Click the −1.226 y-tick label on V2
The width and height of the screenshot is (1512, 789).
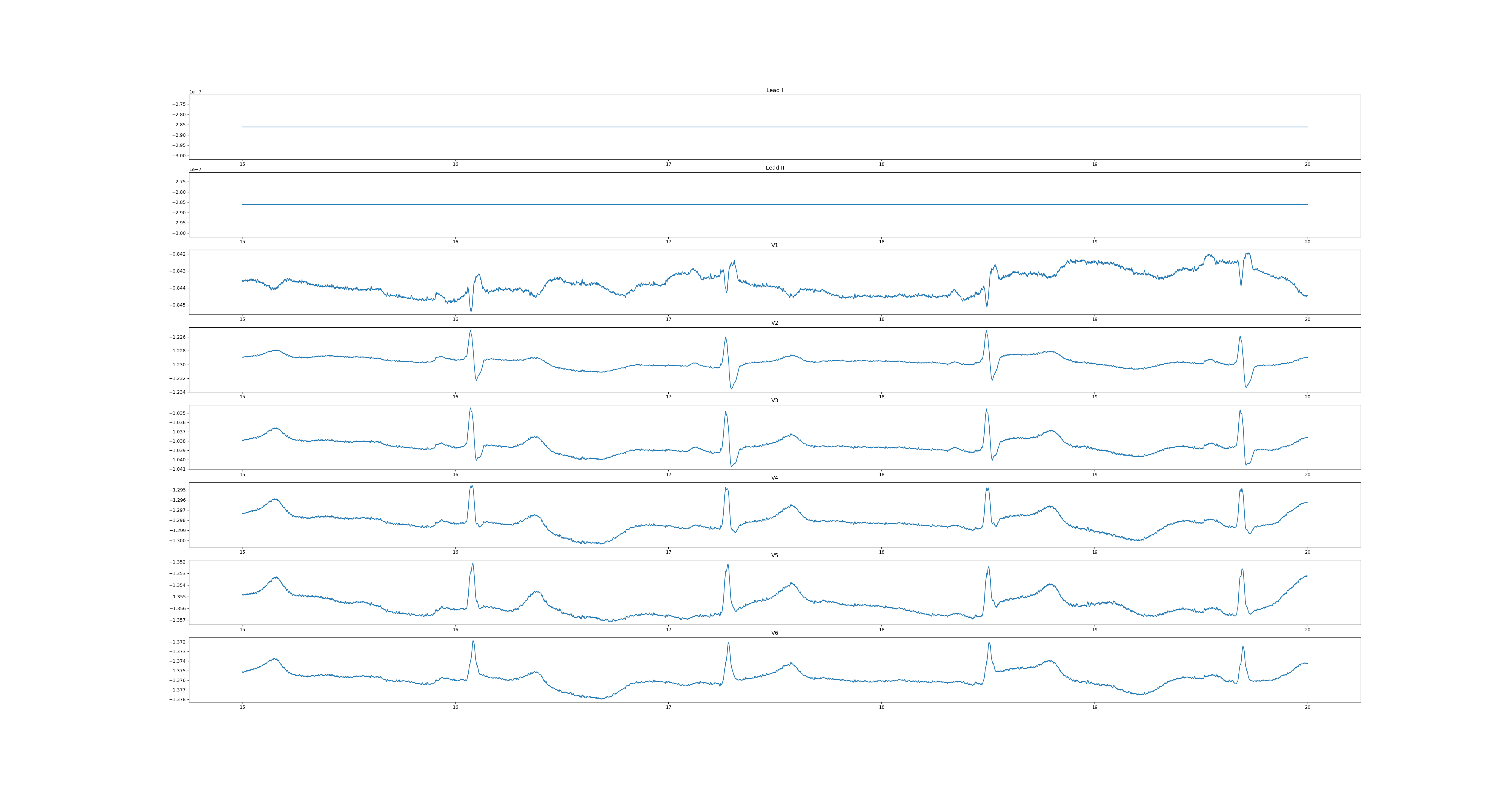[x=178, y=337]
